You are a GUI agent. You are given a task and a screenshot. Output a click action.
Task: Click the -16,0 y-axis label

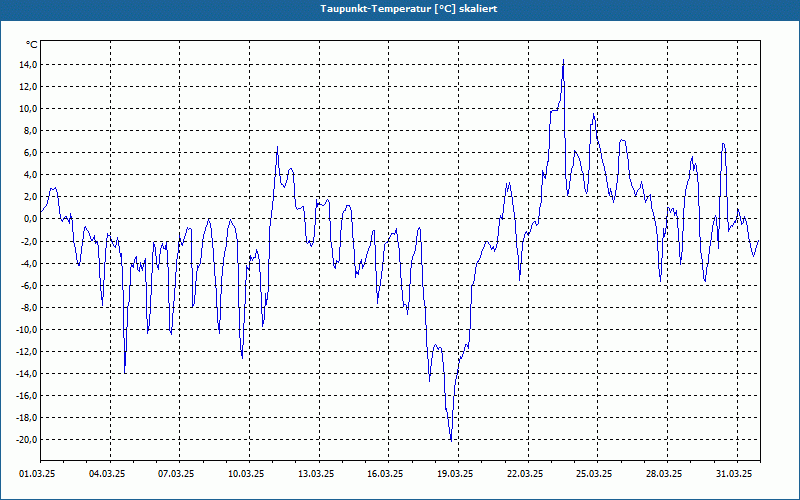tap(27, 395)
